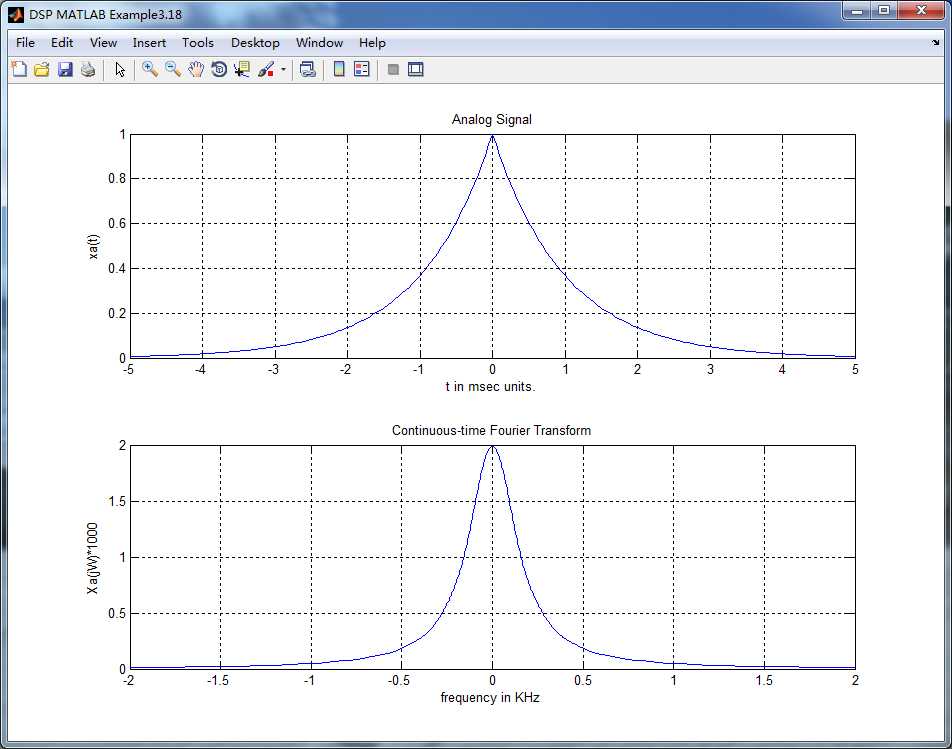Click the "Xa(jW)*1000" y-axis label
Viewport: 952px width, 749px height.
92,558
